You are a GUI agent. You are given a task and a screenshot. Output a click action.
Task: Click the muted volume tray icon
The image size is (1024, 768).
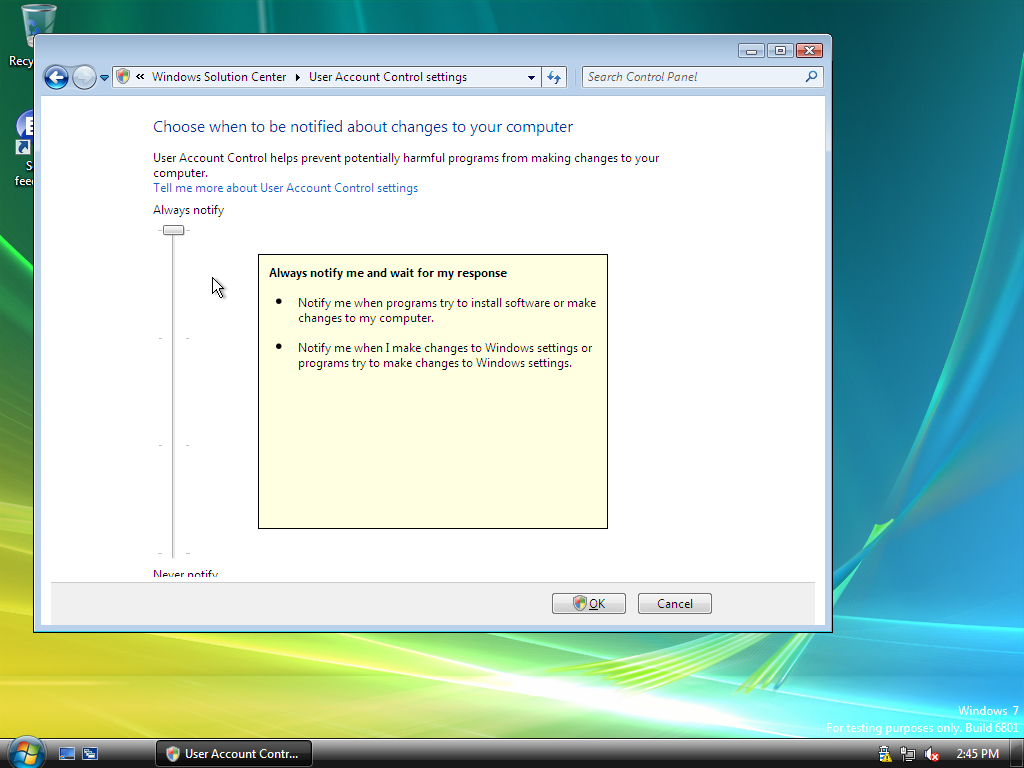pos(931,754)
